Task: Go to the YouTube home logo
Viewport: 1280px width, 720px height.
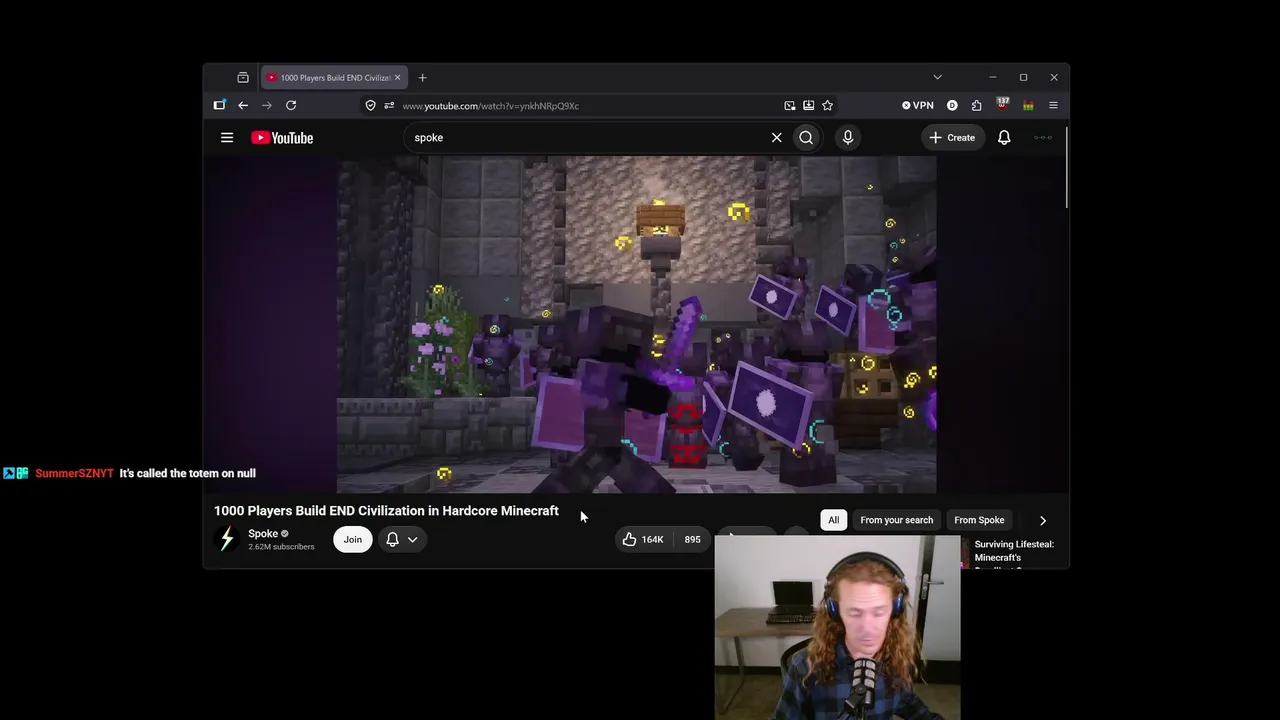Action: 282,138
